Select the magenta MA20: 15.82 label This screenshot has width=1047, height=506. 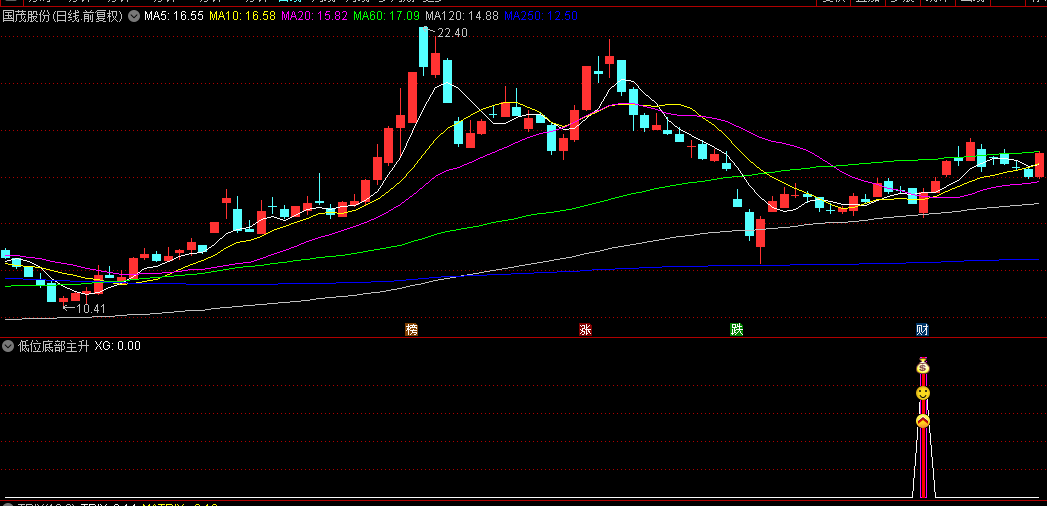(x=315, y=16)
